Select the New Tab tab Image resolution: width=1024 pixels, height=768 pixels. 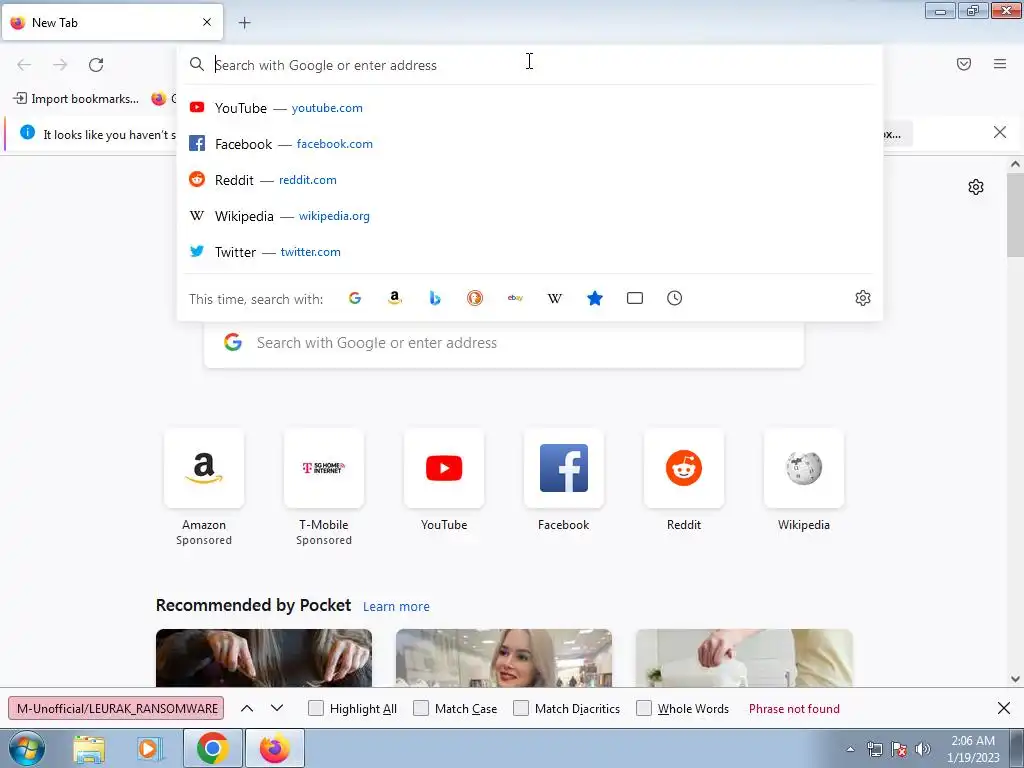coord(112,22)
